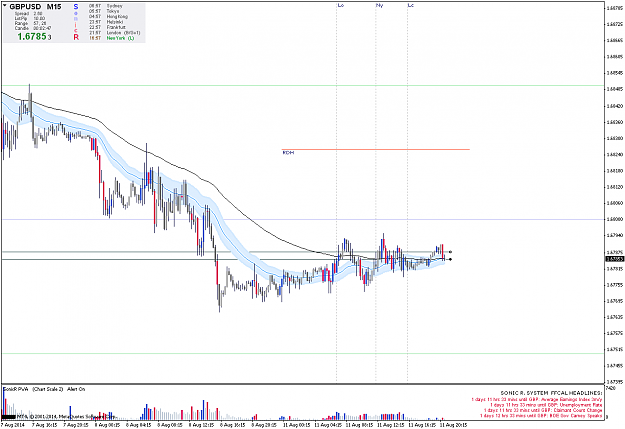Click the MetaQuotes copyright text
625x429 pixels.
66,417
